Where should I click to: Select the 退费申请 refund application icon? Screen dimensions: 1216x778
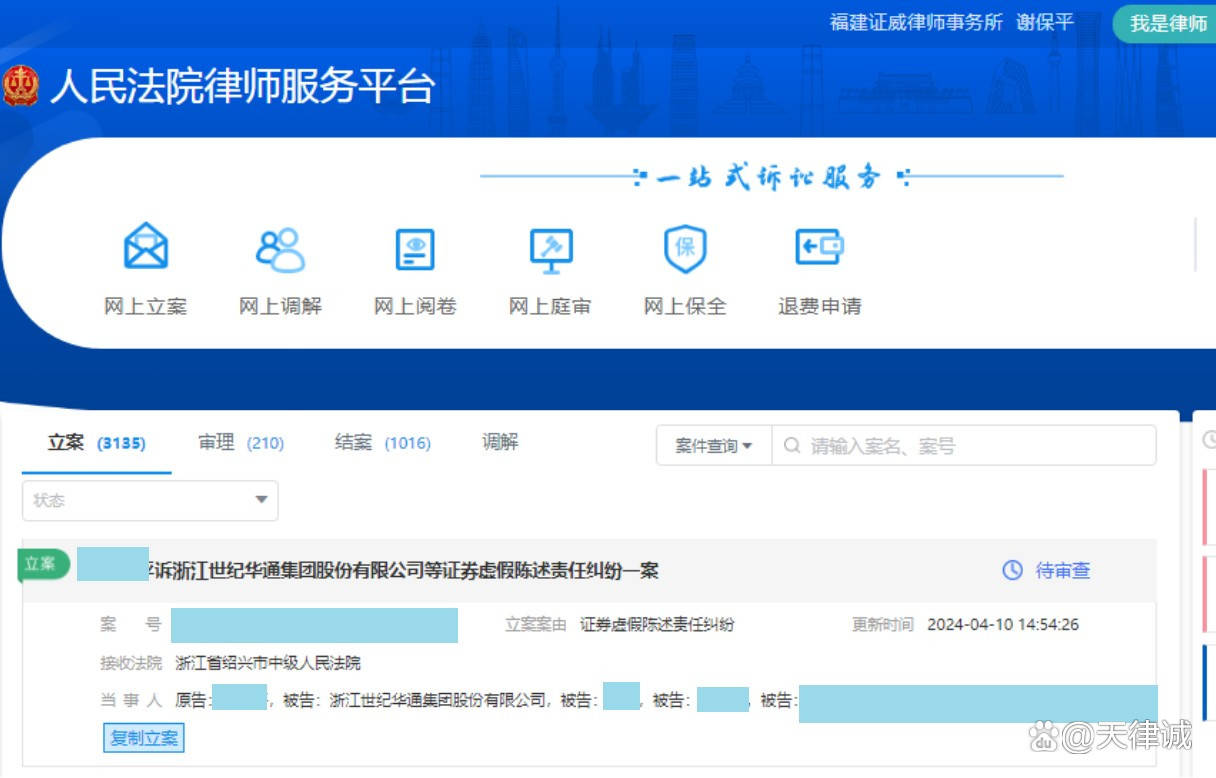point(818,248)
